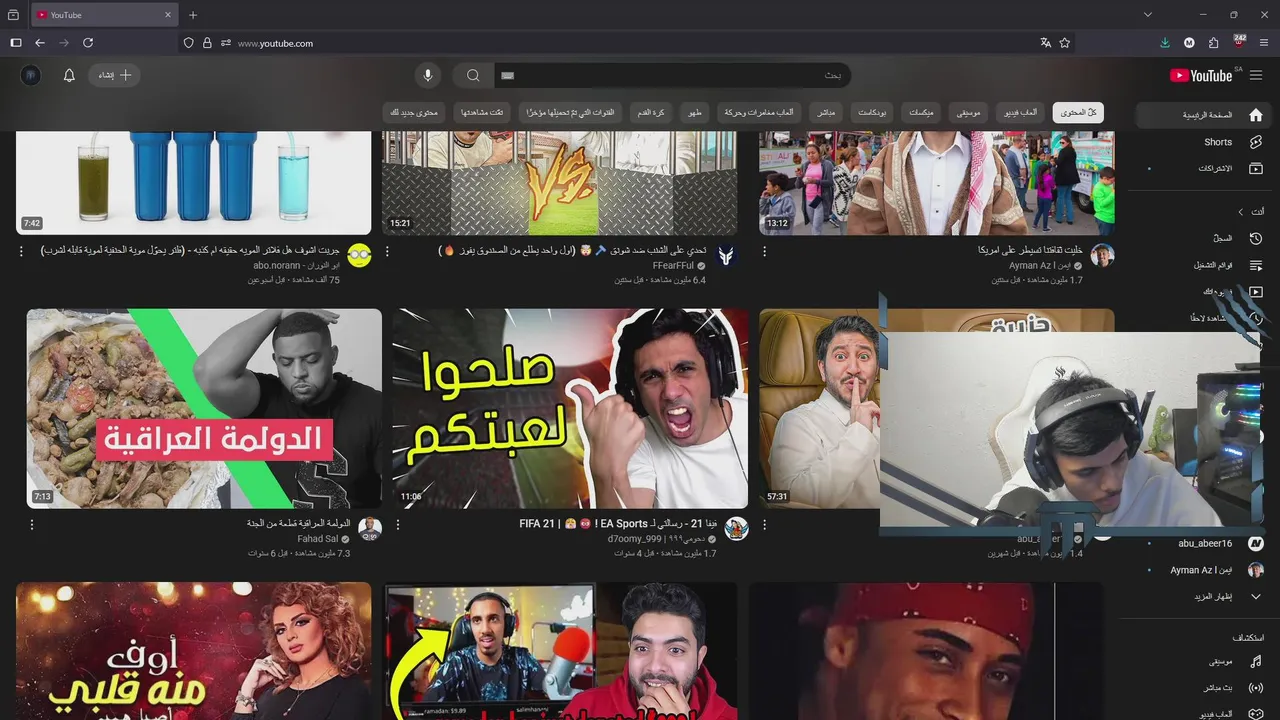The image size is (1280, 720).
Task: Open Playlists (قوائم التشغيل) in sidebar
Action: pos(1205,265)
